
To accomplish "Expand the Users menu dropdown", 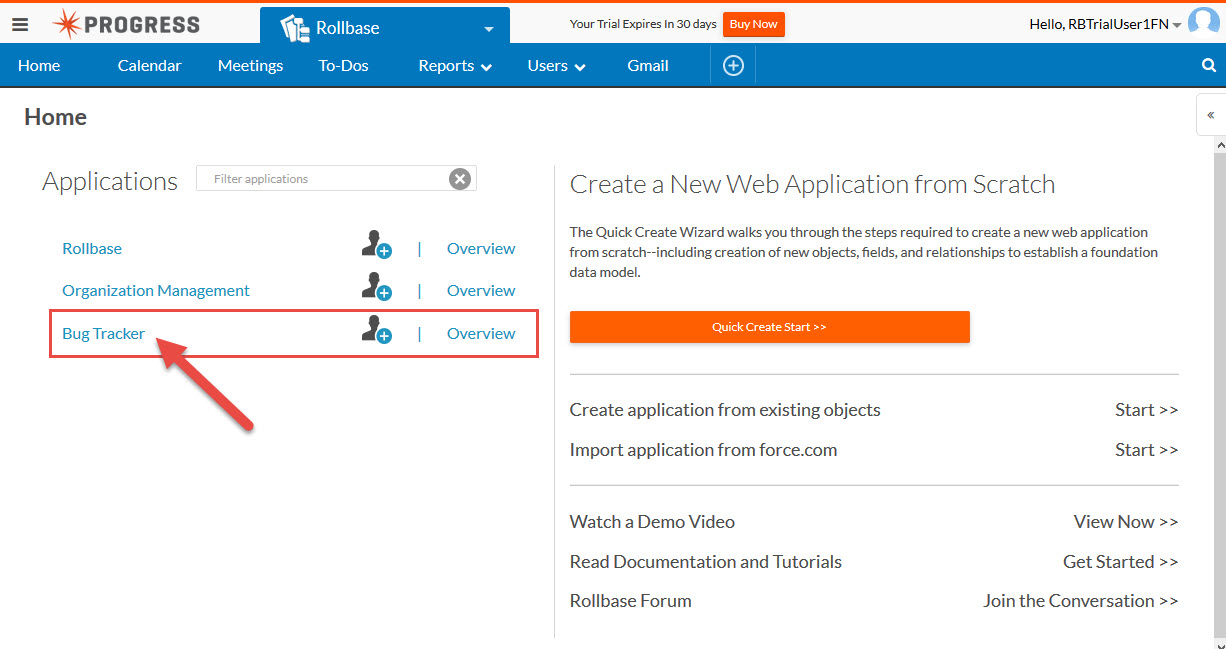I will 556,66.
